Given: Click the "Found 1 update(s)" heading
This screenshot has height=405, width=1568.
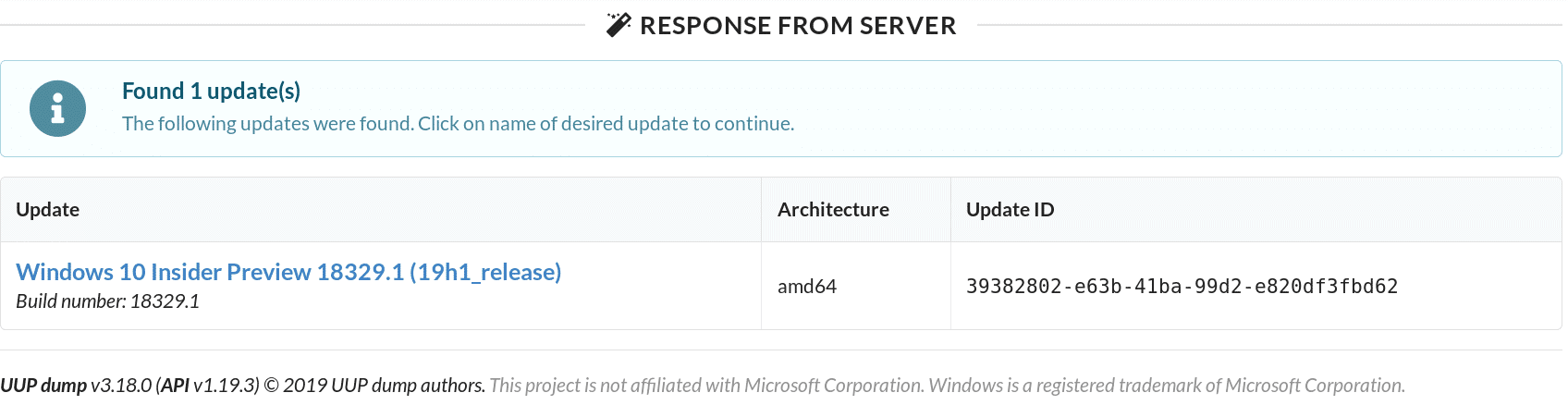Looking at the screenshot, I should click(x=211, y=91).
